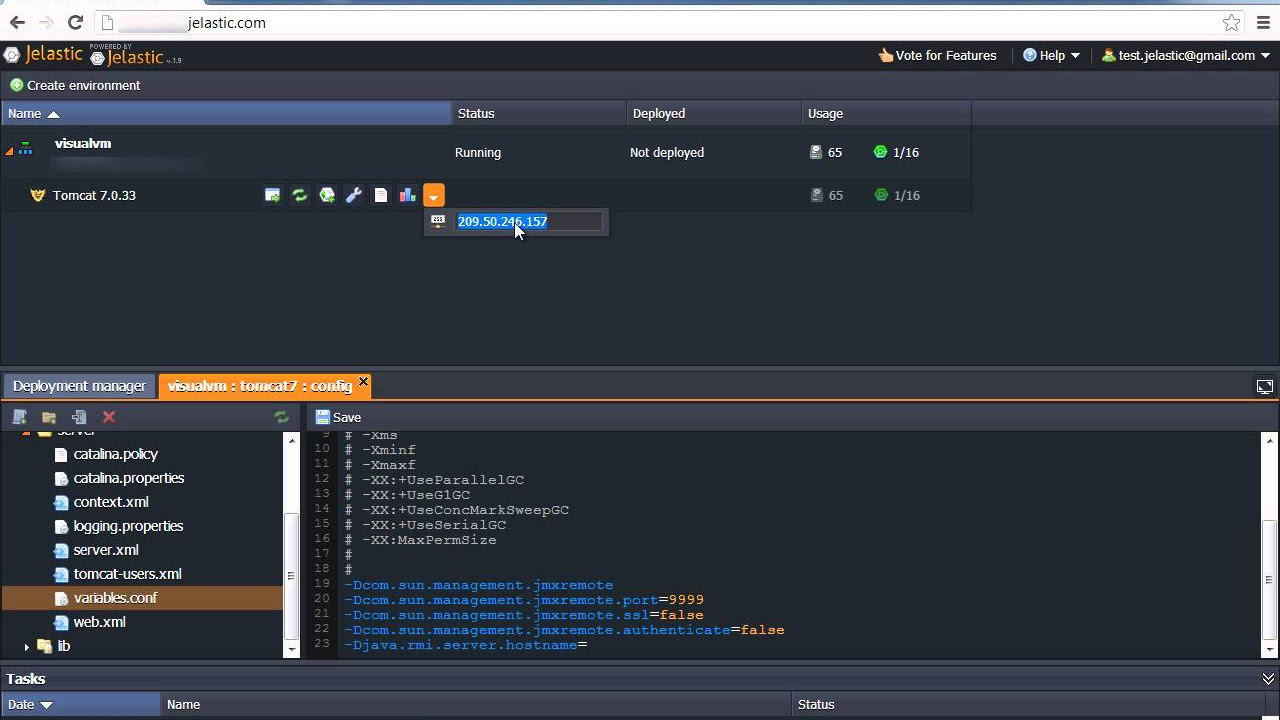Screen dimensions: 1280x720
Task: Close the visualvm tomcat7 config tab
Action: [x=363, y=381]
